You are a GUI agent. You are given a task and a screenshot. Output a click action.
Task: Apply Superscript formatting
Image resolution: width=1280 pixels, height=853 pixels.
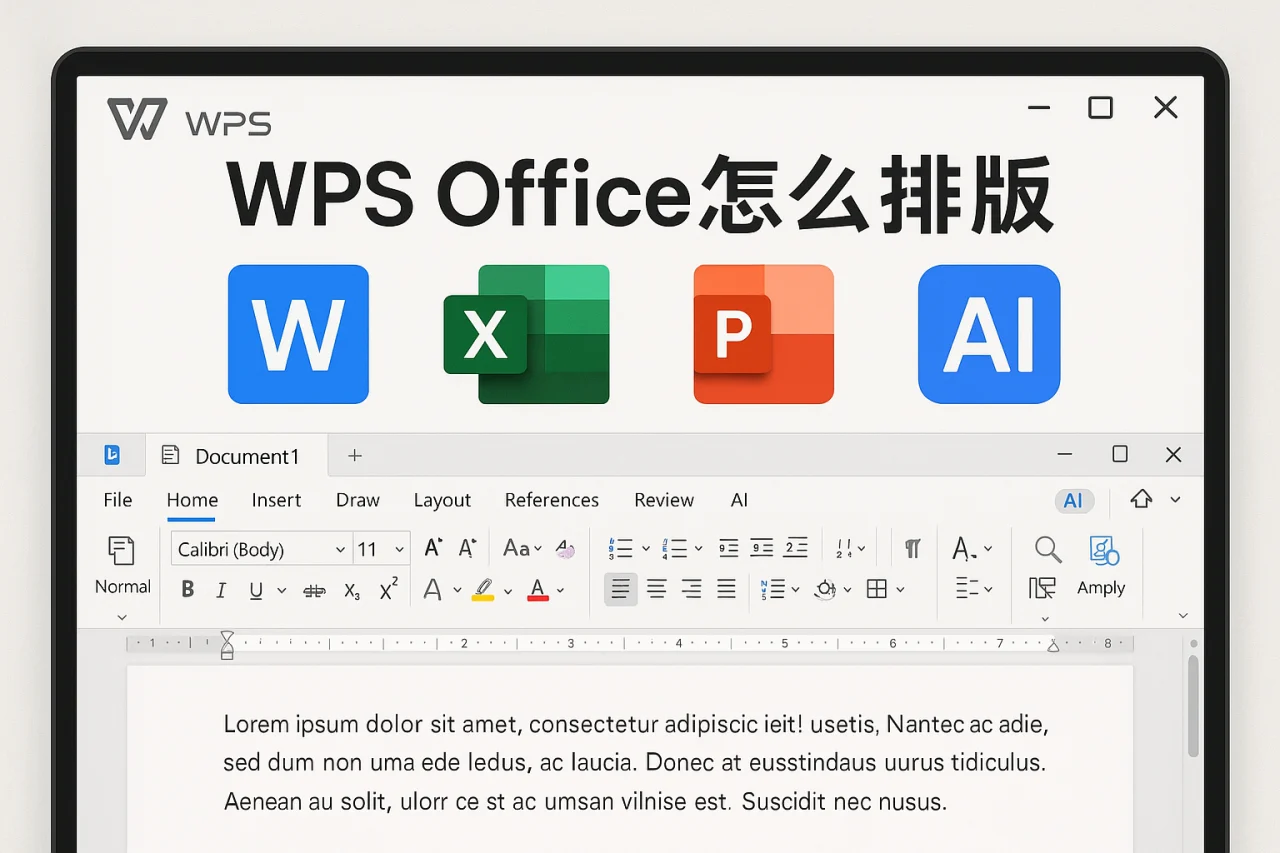pyautogui.click(x=388, y=588)
